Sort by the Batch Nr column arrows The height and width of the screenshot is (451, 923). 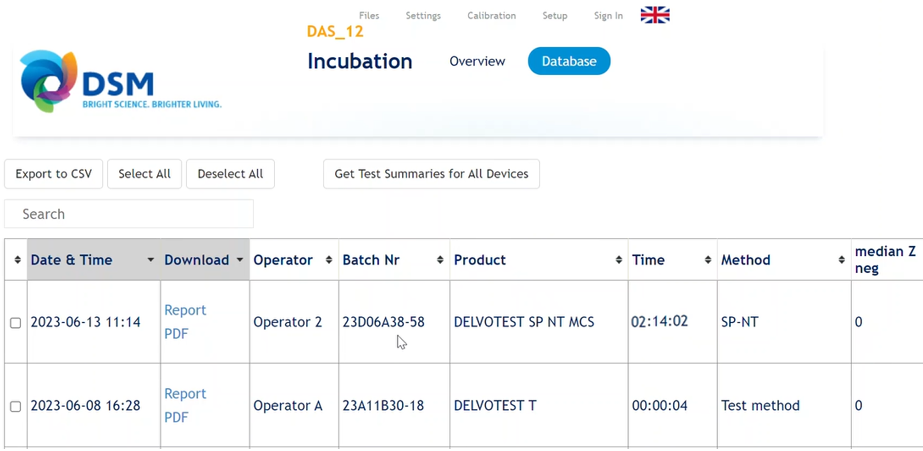440,260
